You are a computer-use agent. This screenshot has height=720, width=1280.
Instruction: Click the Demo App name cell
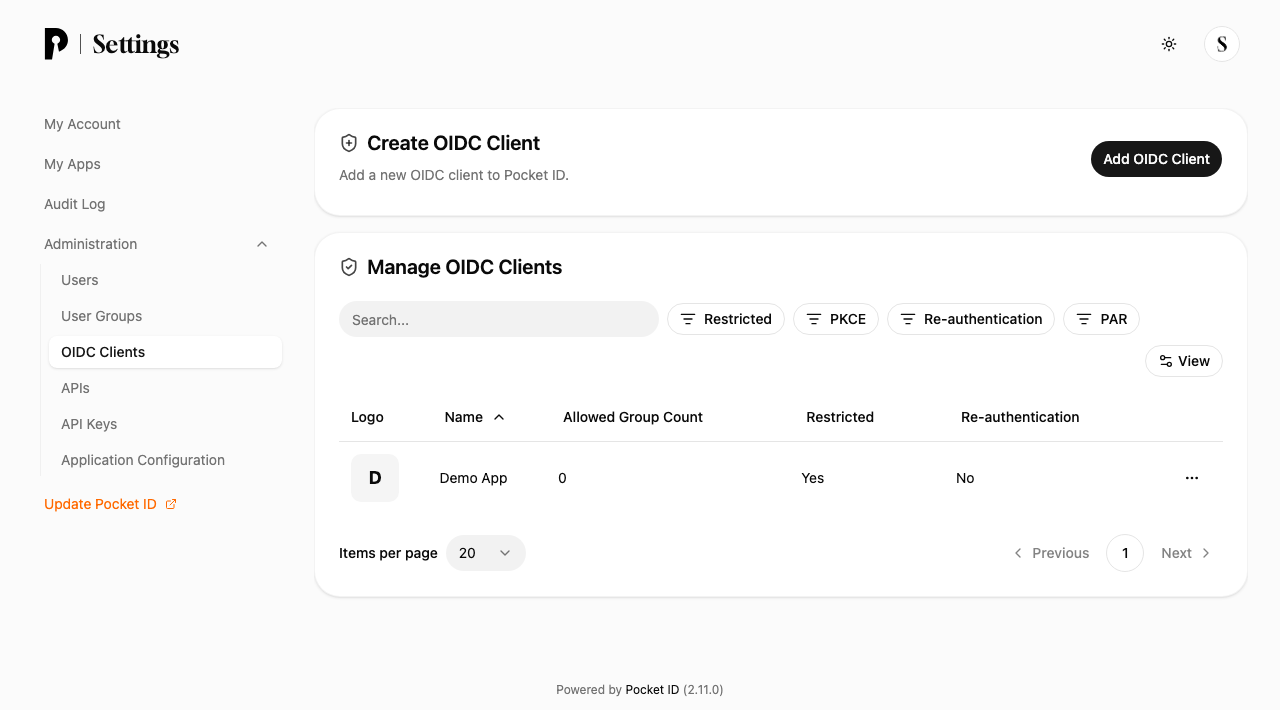click(473, 478)
